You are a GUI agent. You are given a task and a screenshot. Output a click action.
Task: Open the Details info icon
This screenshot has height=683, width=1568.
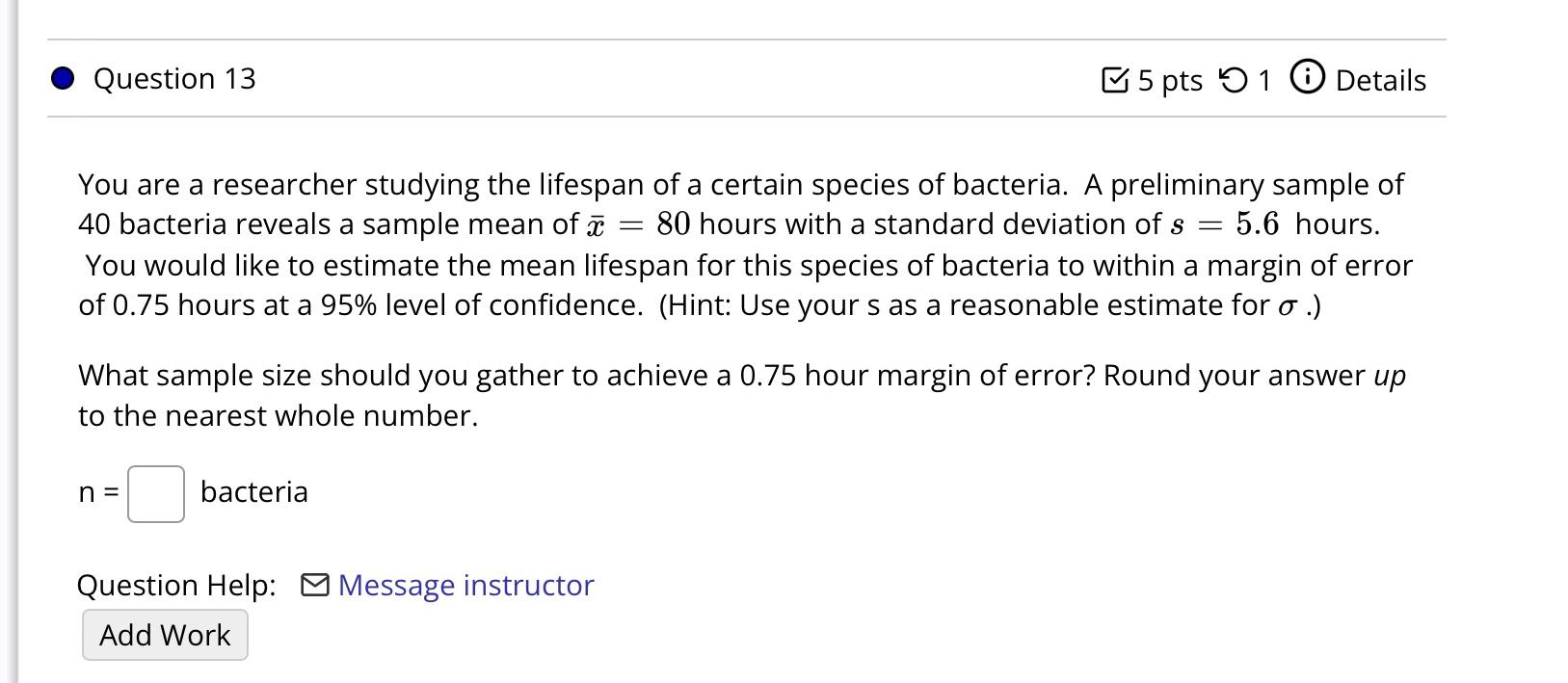pyautogui.click(x=1307, y=78)
